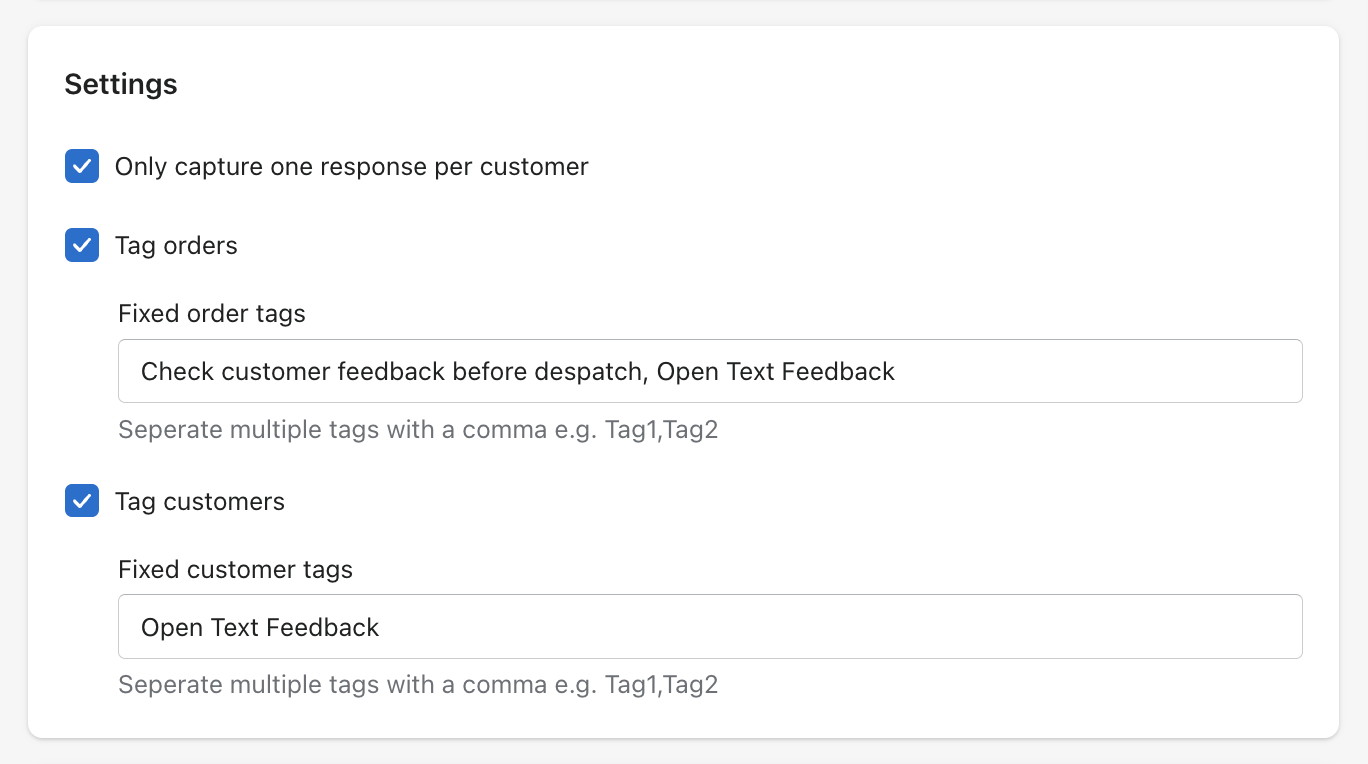The width and height of the screenshot is (1368, 764).
Task: Click the Settings section heading
Action: (121, 84)
